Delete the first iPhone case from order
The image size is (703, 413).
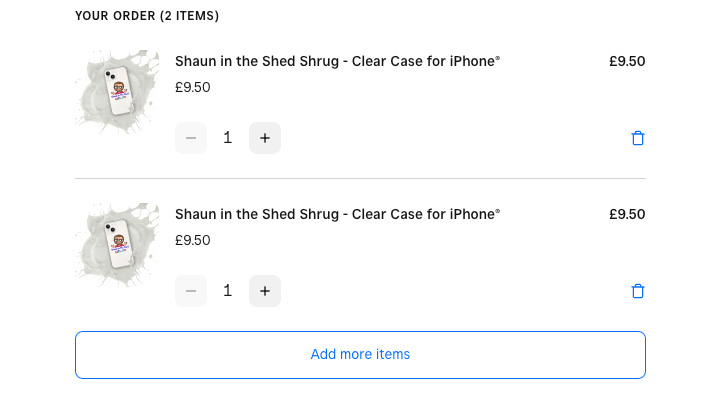point(638,138)
